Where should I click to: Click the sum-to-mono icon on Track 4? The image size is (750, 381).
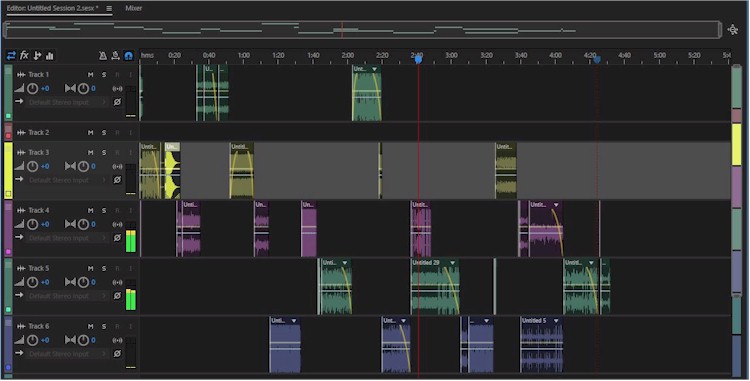pos(117,224)
